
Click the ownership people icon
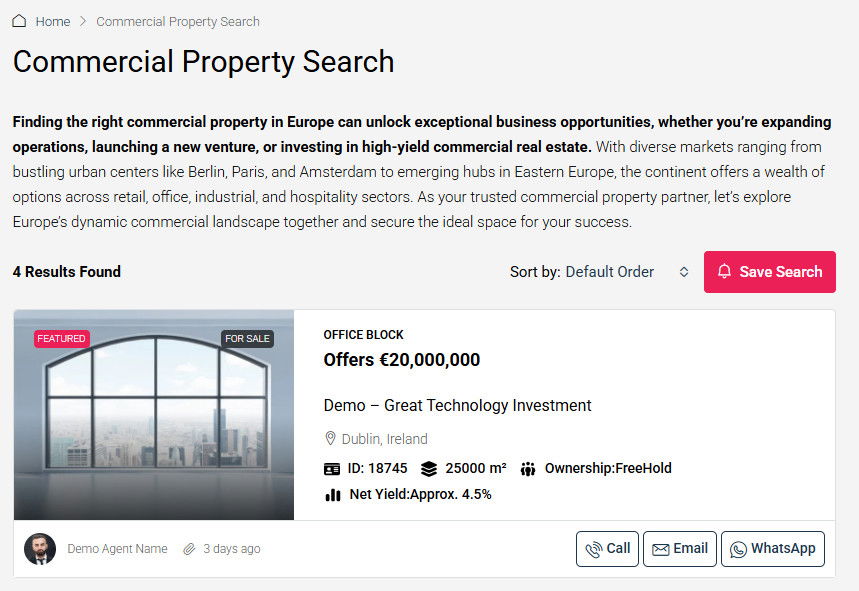tap(528, 468)
